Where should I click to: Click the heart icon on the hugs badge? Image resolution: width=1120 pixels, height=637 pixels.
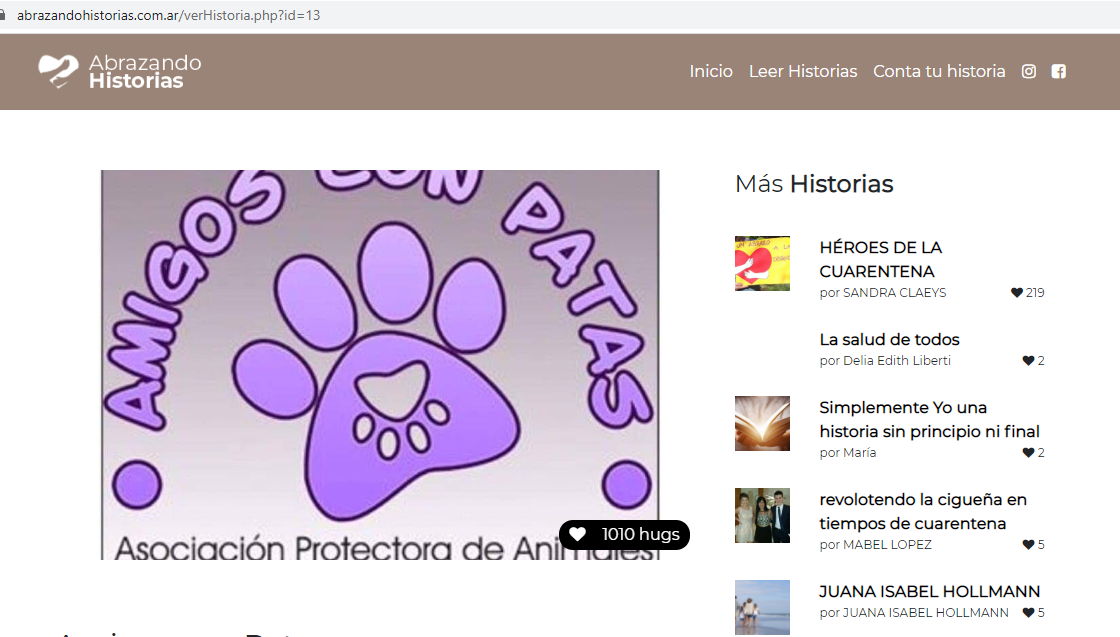pos(576,535)
